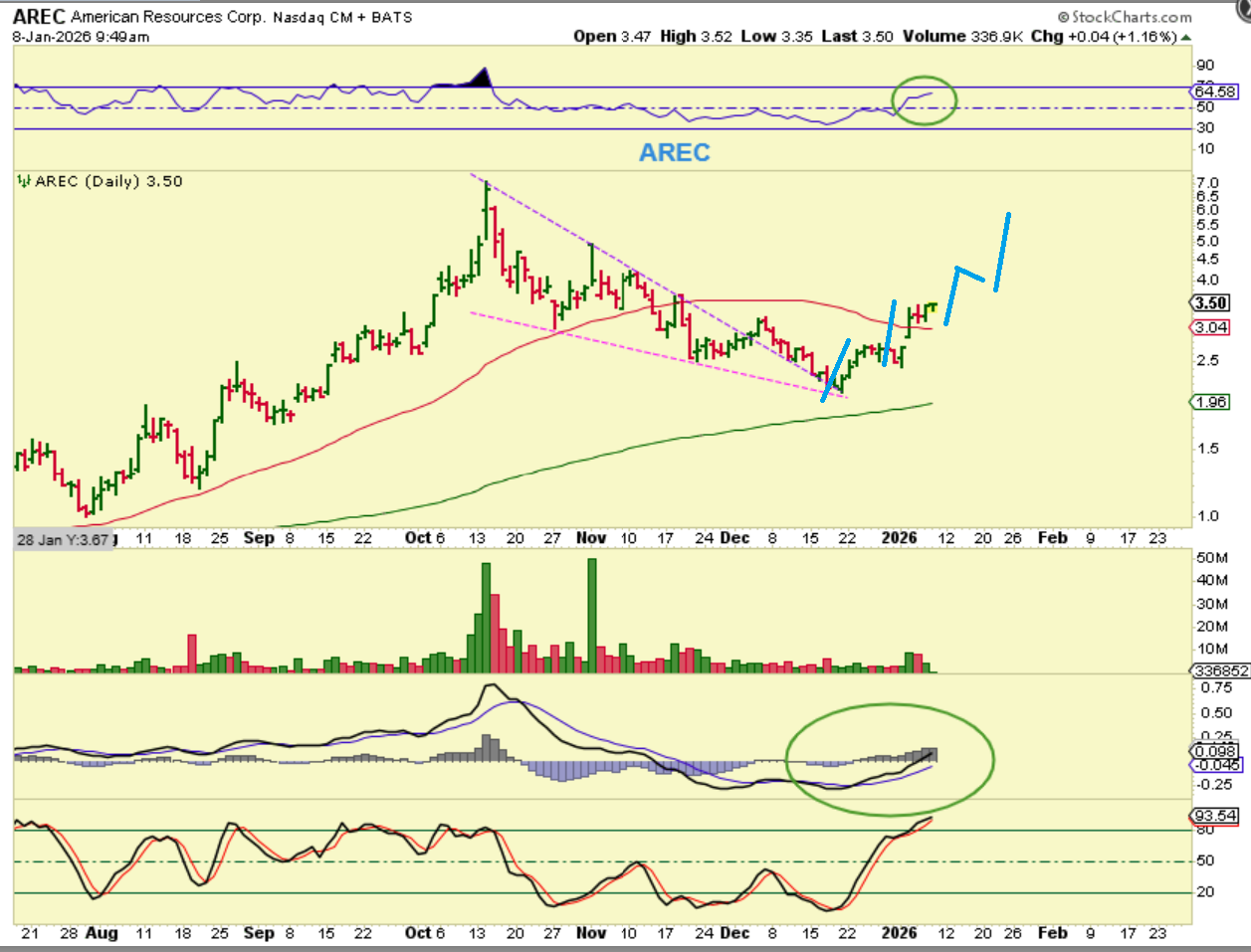
Task: Click the AREC (Daily) 3.50 legend text
Action: [x=108, y=181]
